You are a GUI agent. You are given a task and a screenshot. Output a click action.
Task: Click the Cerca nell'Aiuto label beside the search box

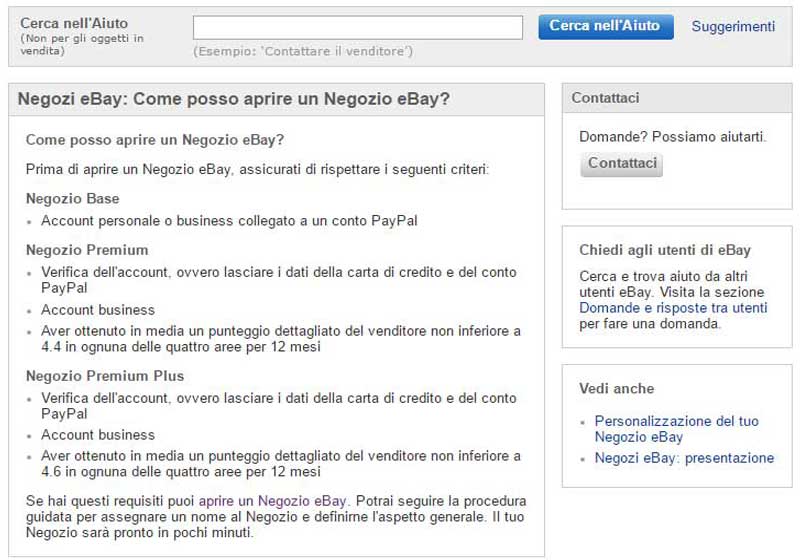tap(74, 23)
